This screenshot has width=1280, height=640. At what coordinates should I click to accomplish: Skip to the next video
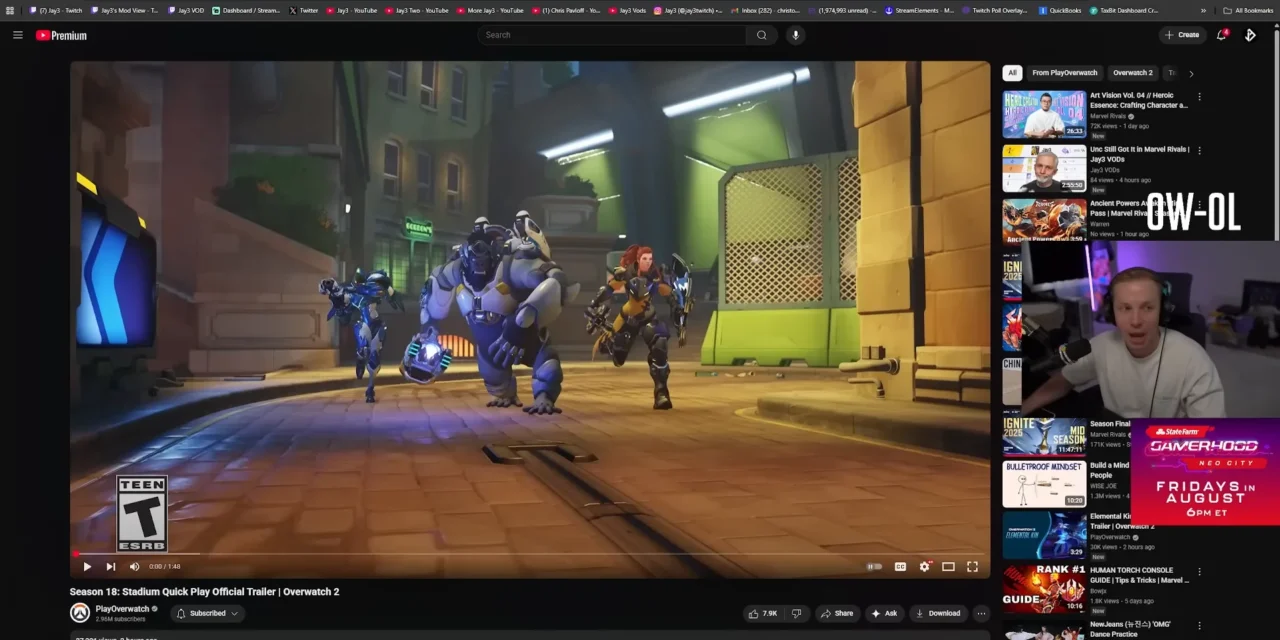[110, 566]
